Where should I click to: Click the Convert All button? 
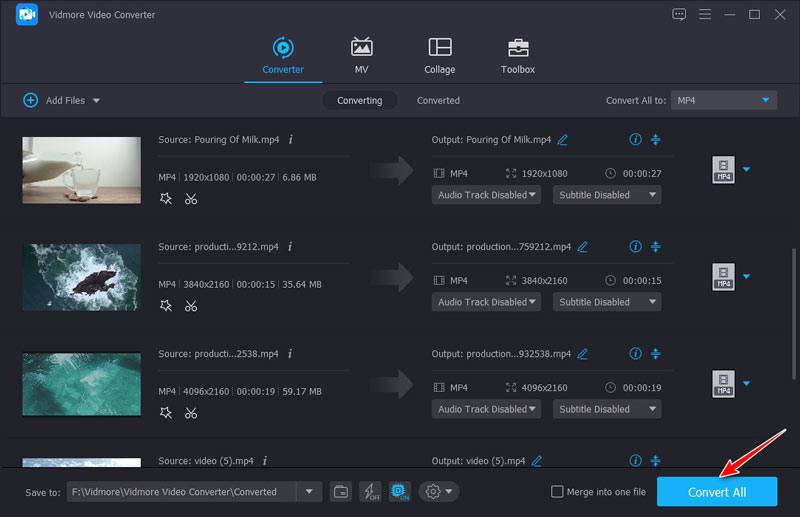point(716,492)
